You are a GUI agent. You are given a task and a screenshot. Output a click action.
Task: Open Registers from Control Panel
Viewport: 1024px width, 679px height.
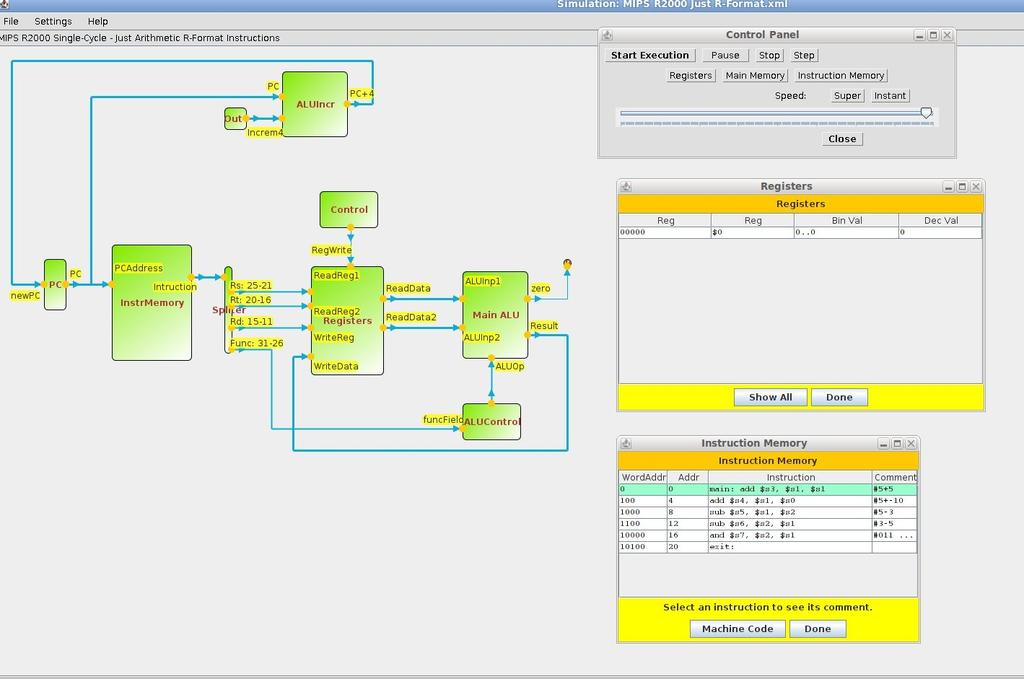click(x=690, y=76)
